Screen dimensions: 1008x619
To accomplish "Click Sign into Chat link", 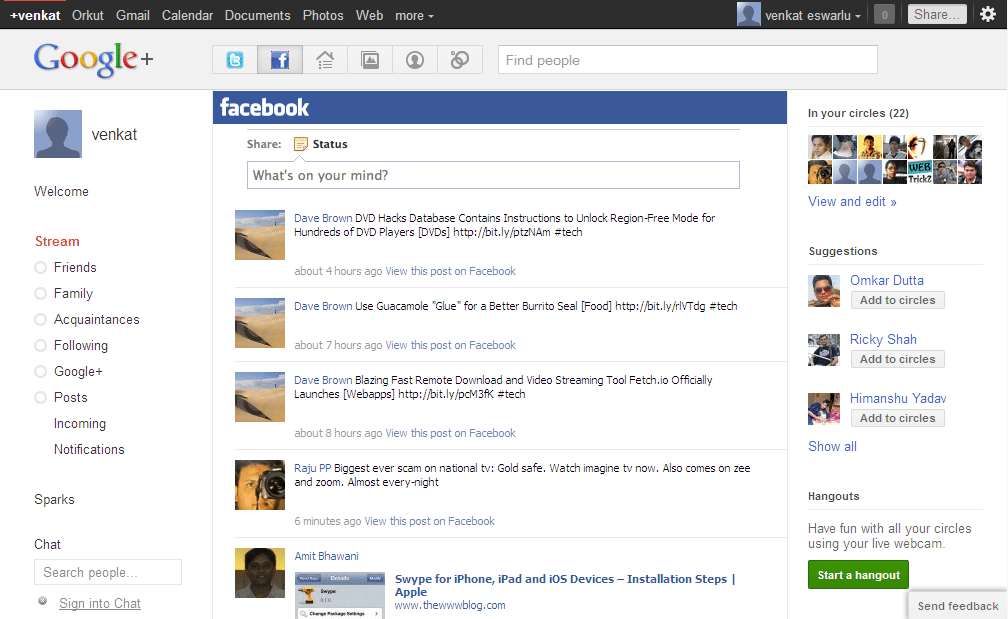I will tap(100, 604).
